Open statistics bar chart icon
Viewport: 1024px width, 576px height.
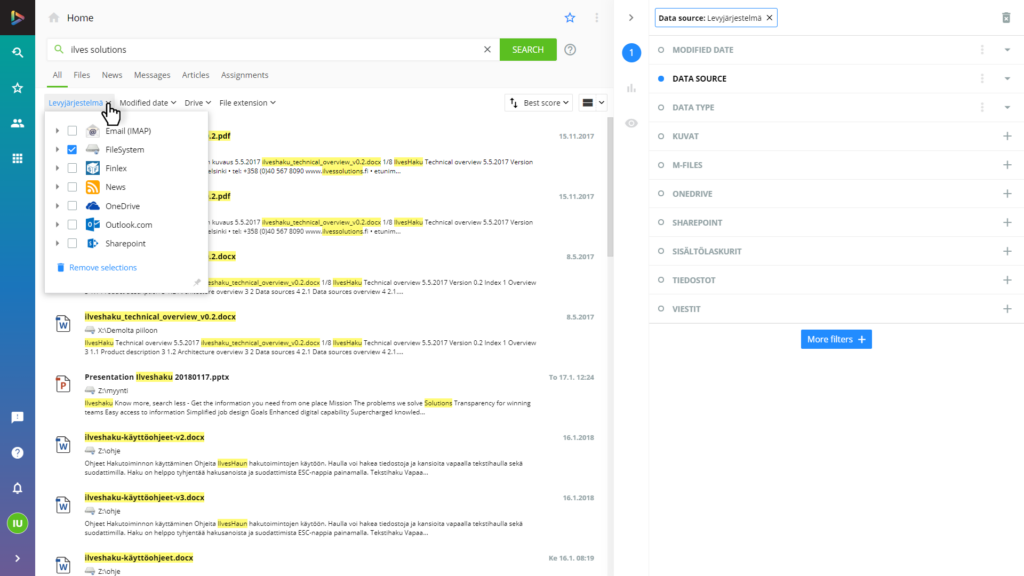632,88
